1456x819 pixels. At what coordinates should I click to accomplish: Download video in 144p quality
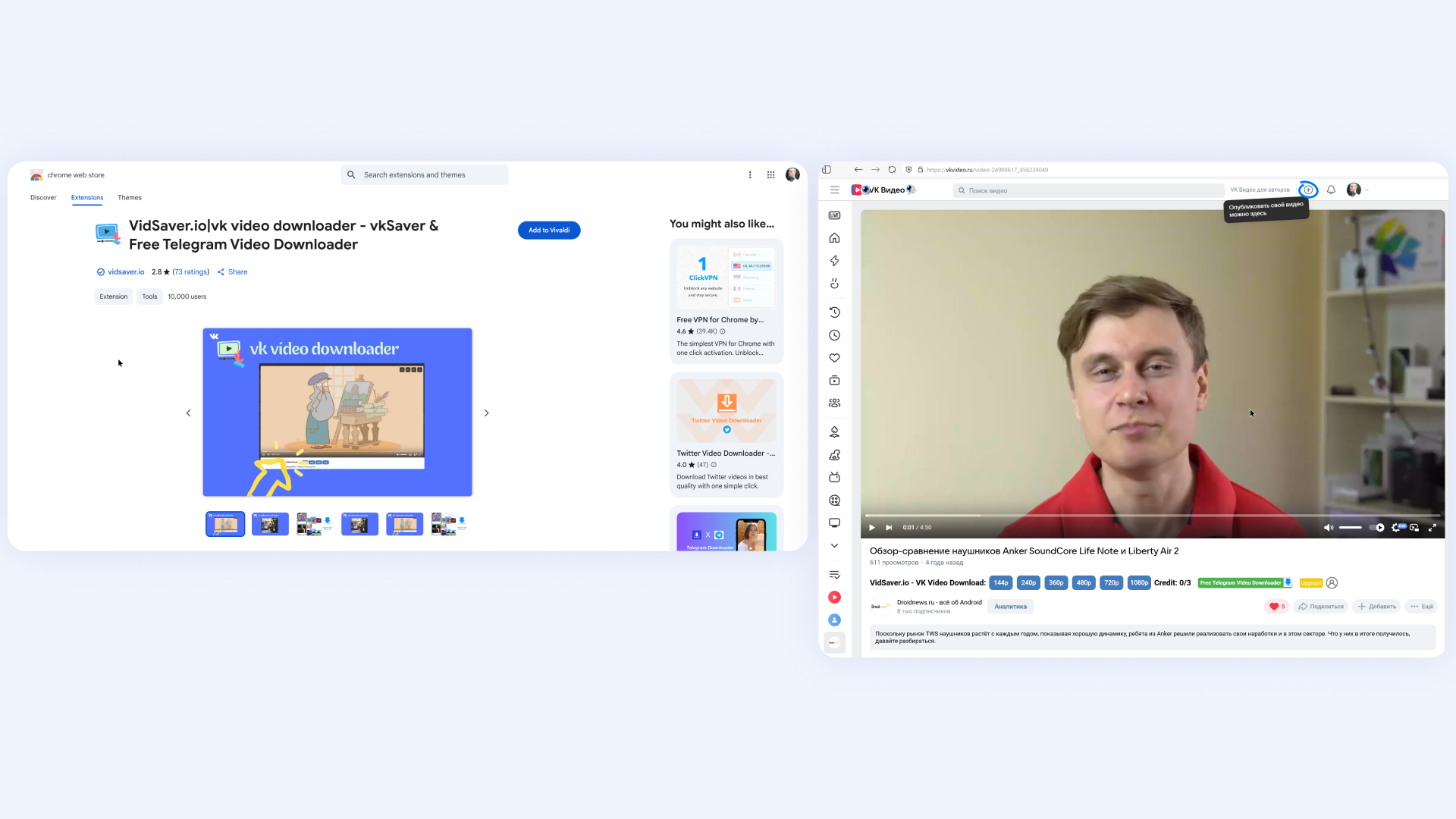pos(1001,583)
